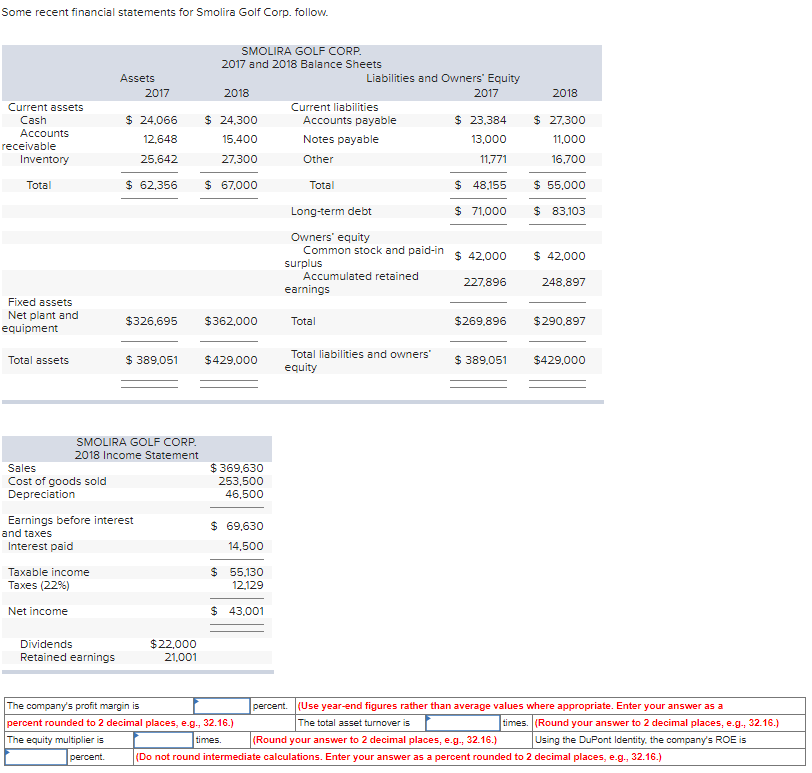Select EBIT value $69,630
The image size is (812, 773).
237,526
